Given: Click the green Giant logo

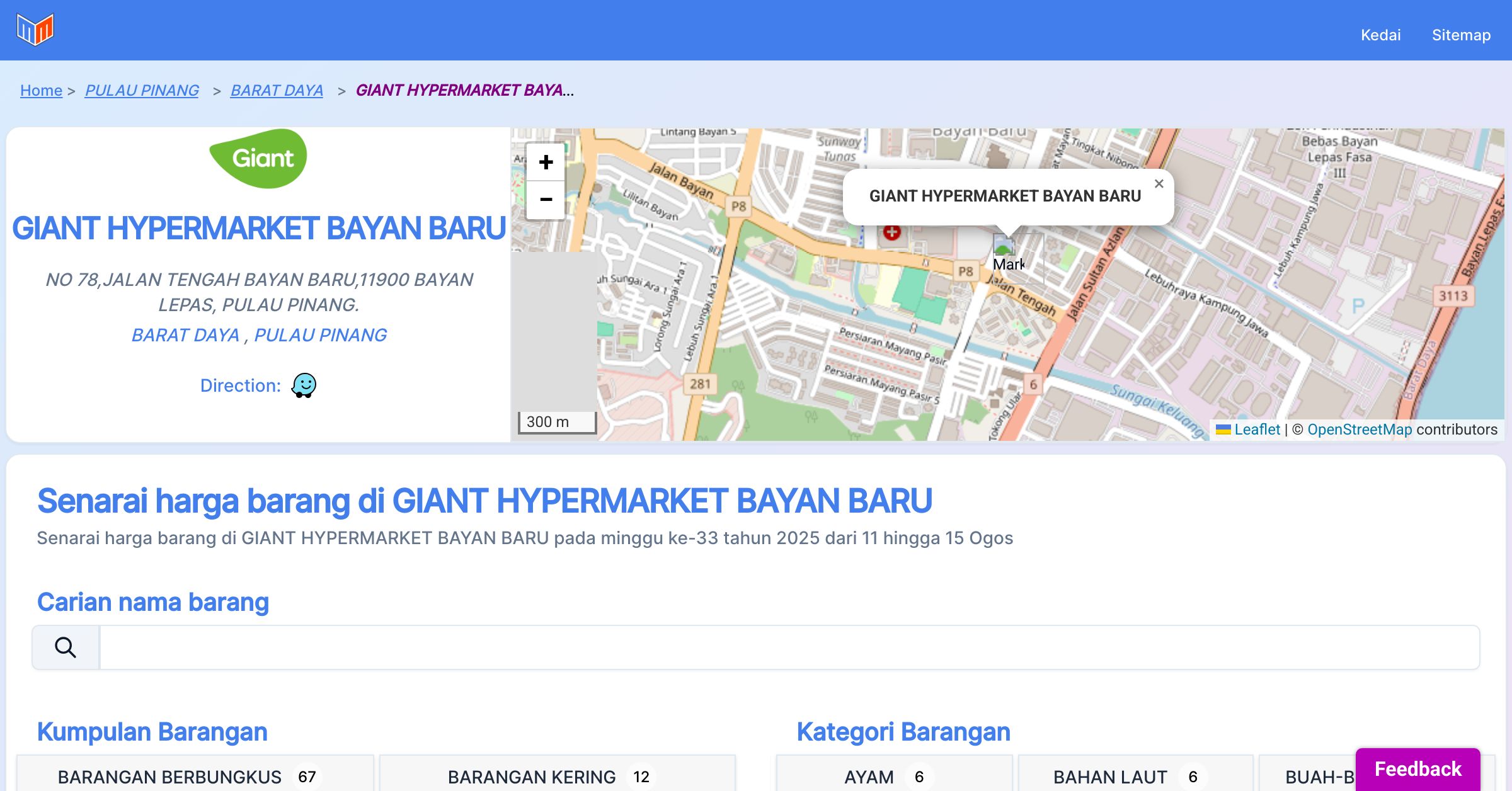Looking at the screenshot, I should click(x=258, y=158).
